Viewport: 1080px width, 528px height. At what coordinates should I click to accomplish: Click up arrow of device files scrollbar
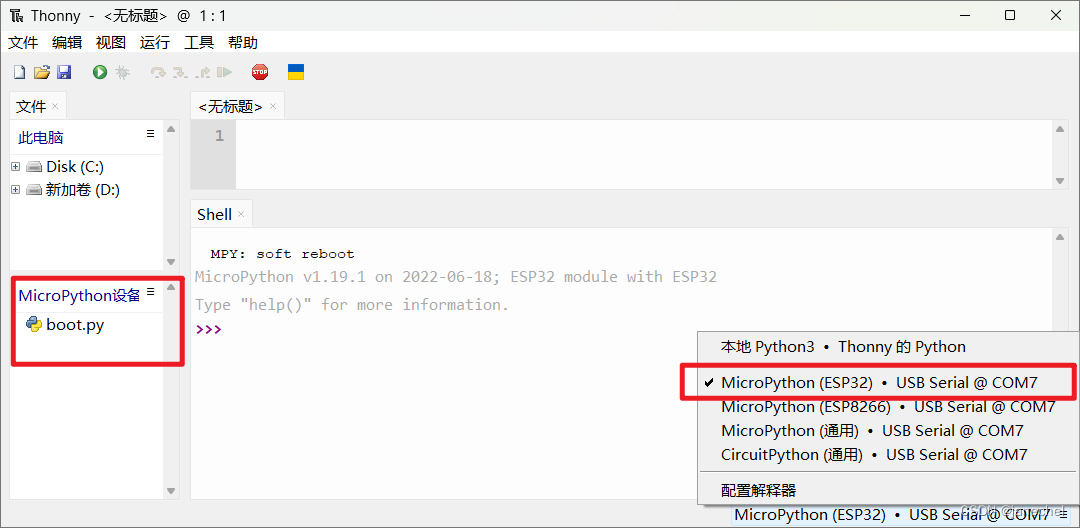pos(172,287)
